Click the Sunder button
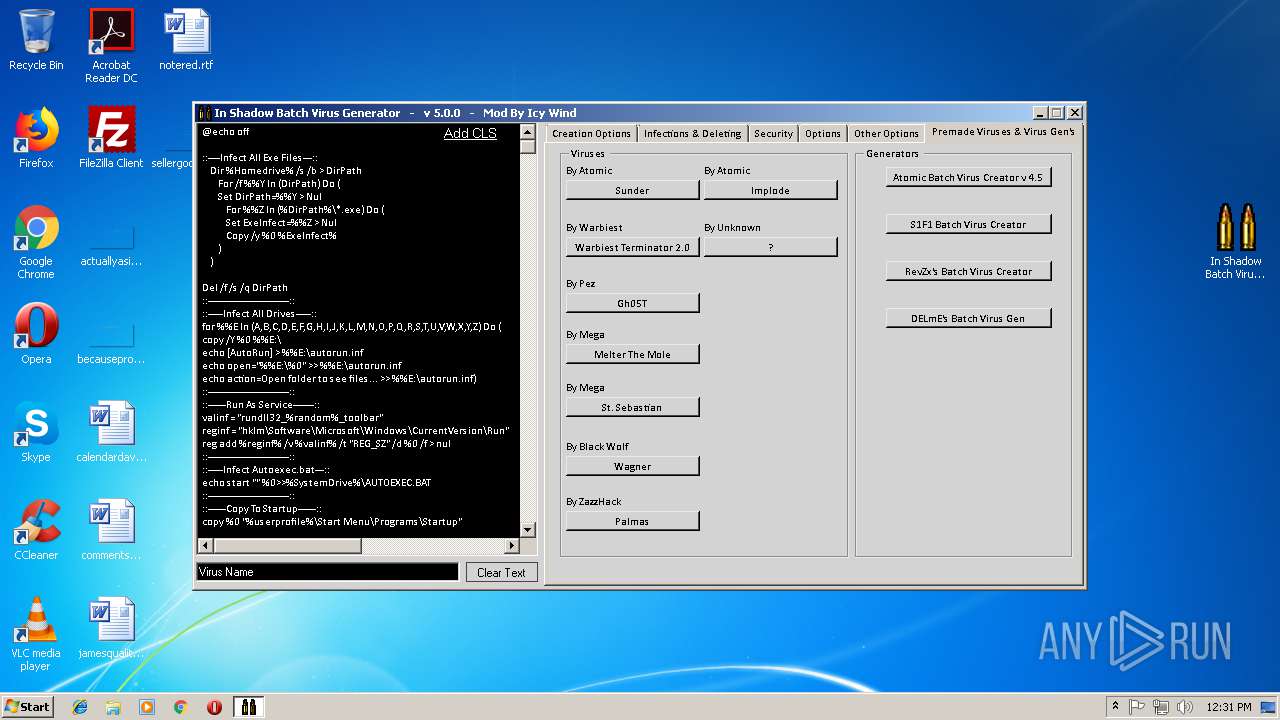 [632, 190]
